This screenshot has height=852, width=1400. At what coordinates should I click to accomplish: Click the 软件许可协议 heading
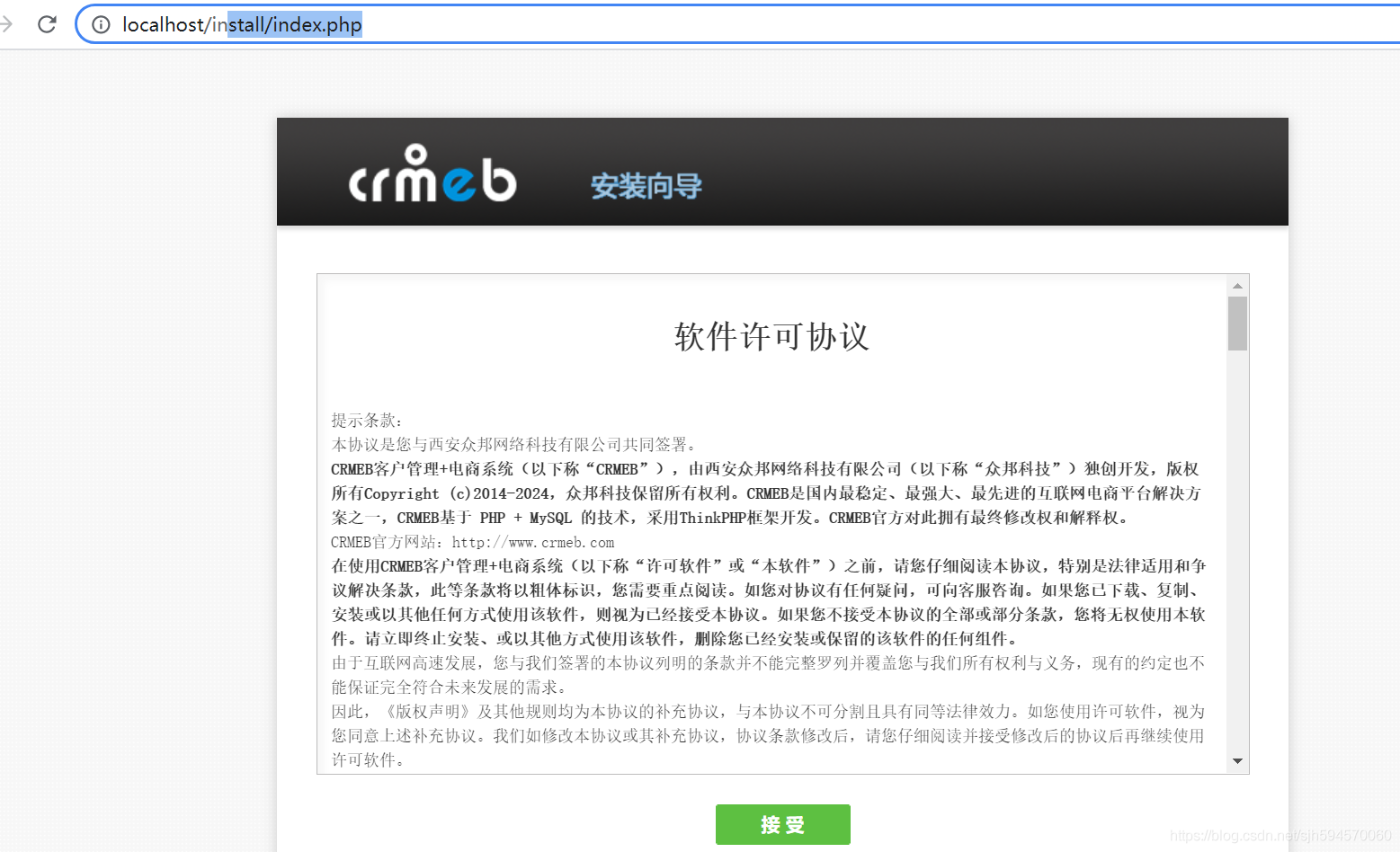(771, 337)
